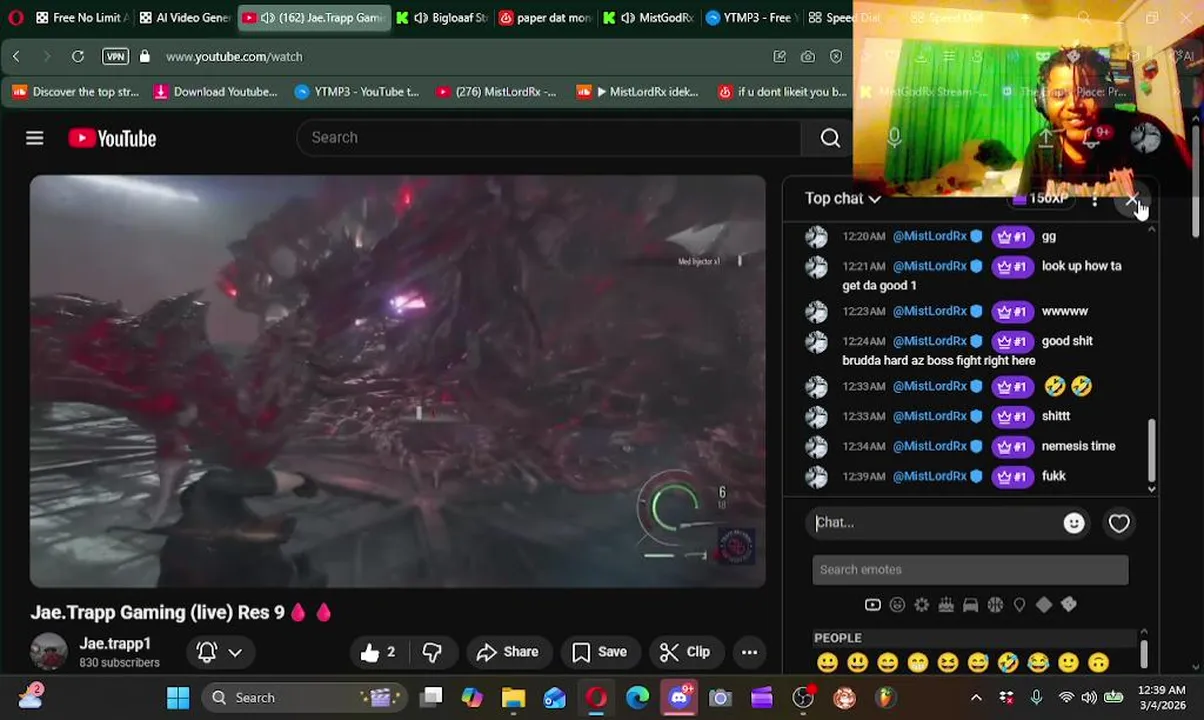Open Opera snapshot camera icon
The height and width of the screenshot is (720, 1204).
pos(808,57)
